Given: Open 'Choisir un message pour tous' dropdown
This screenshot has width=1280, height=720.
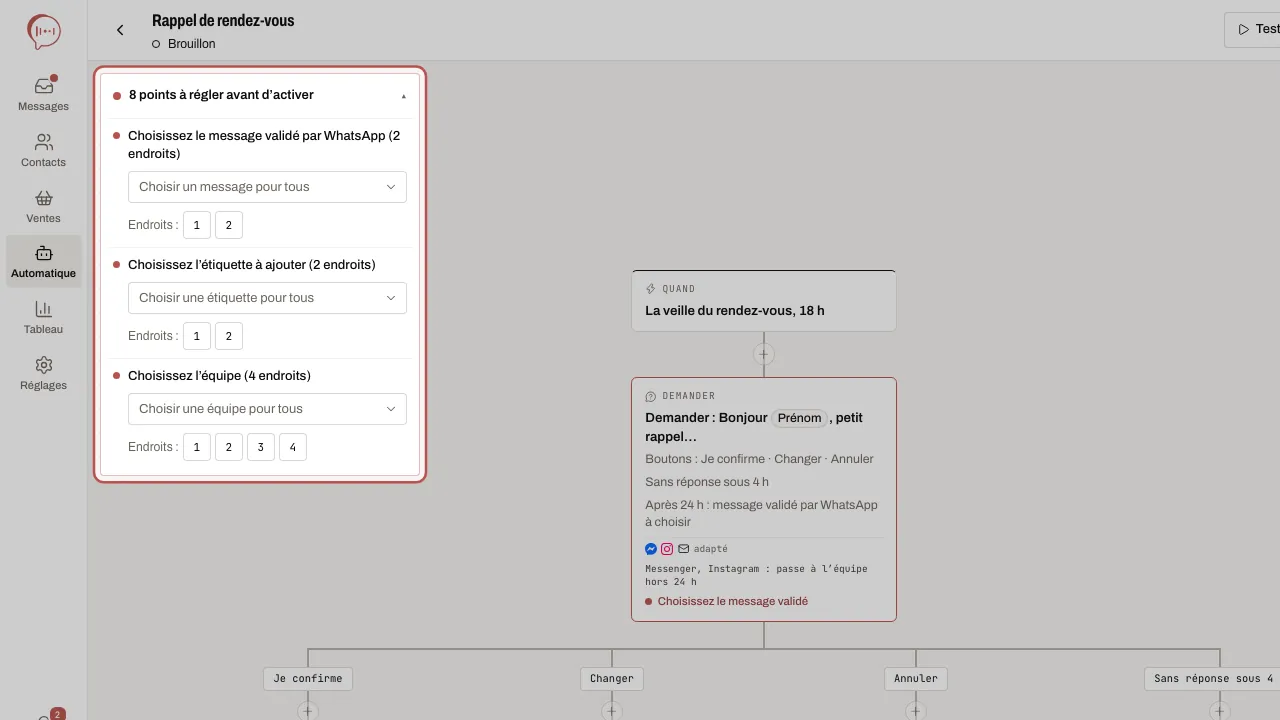Looking at the screenshot, I should pyautogui.click(x=267, y=187).
